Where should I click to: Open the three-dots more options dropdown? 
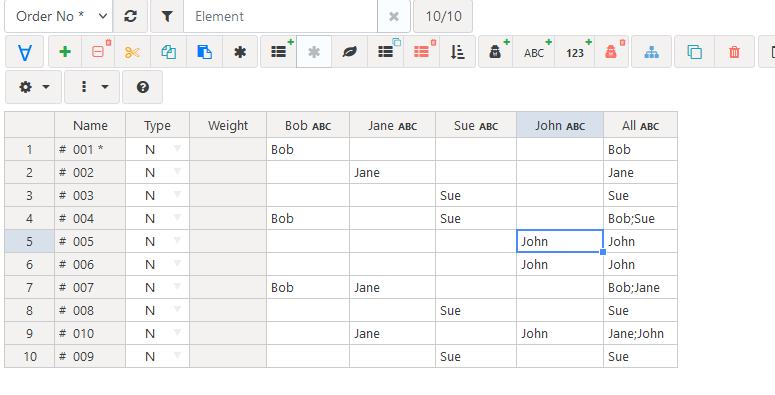92,87
